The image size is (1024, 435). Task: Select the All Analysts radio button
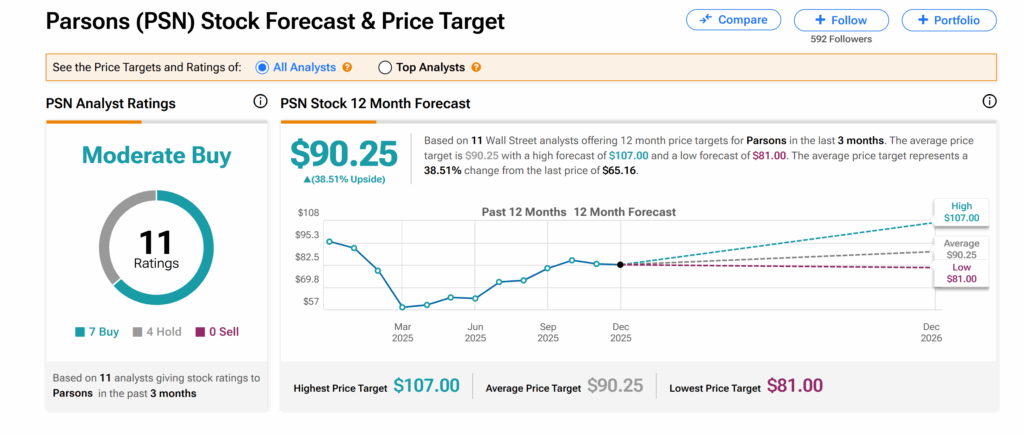pyautogui.click(x=263, y=68)
